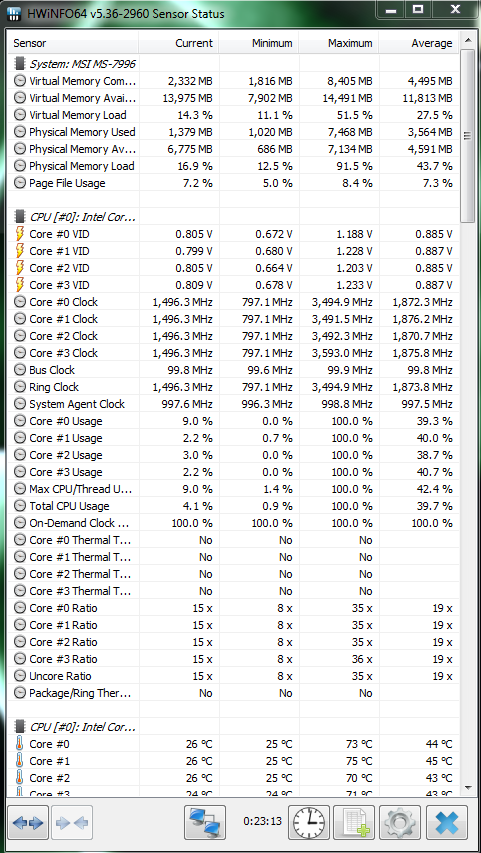
Task: Click the Maximum column header
Action: coord(338,43)
